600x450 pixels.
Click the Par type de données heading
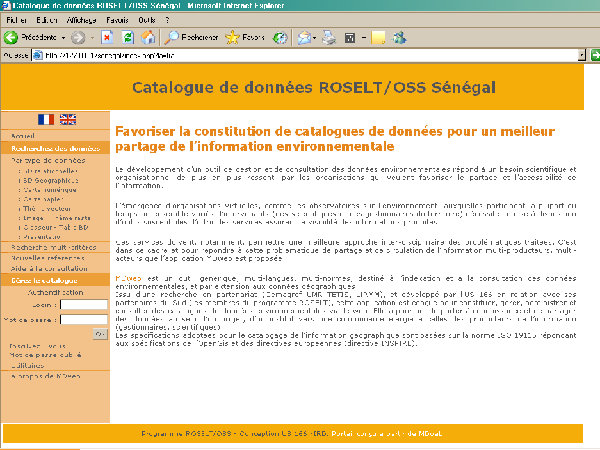[48, 160]
